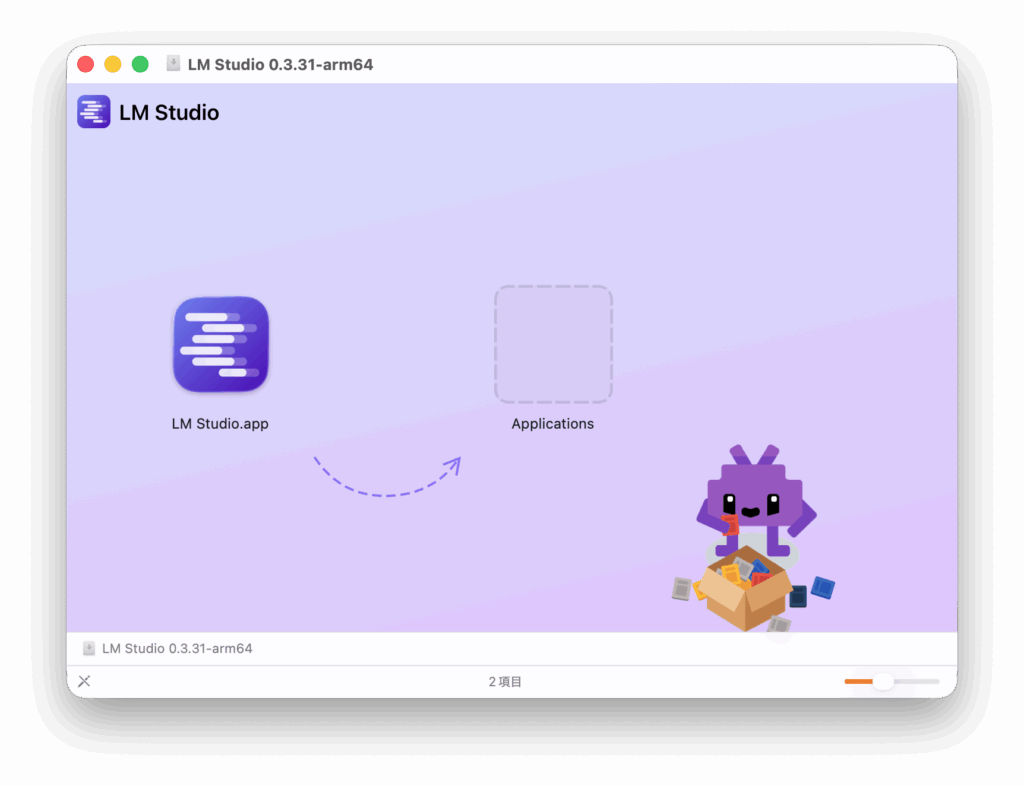
Task: Click the "2 項目" item count text
Action: (x=505, y=682)
